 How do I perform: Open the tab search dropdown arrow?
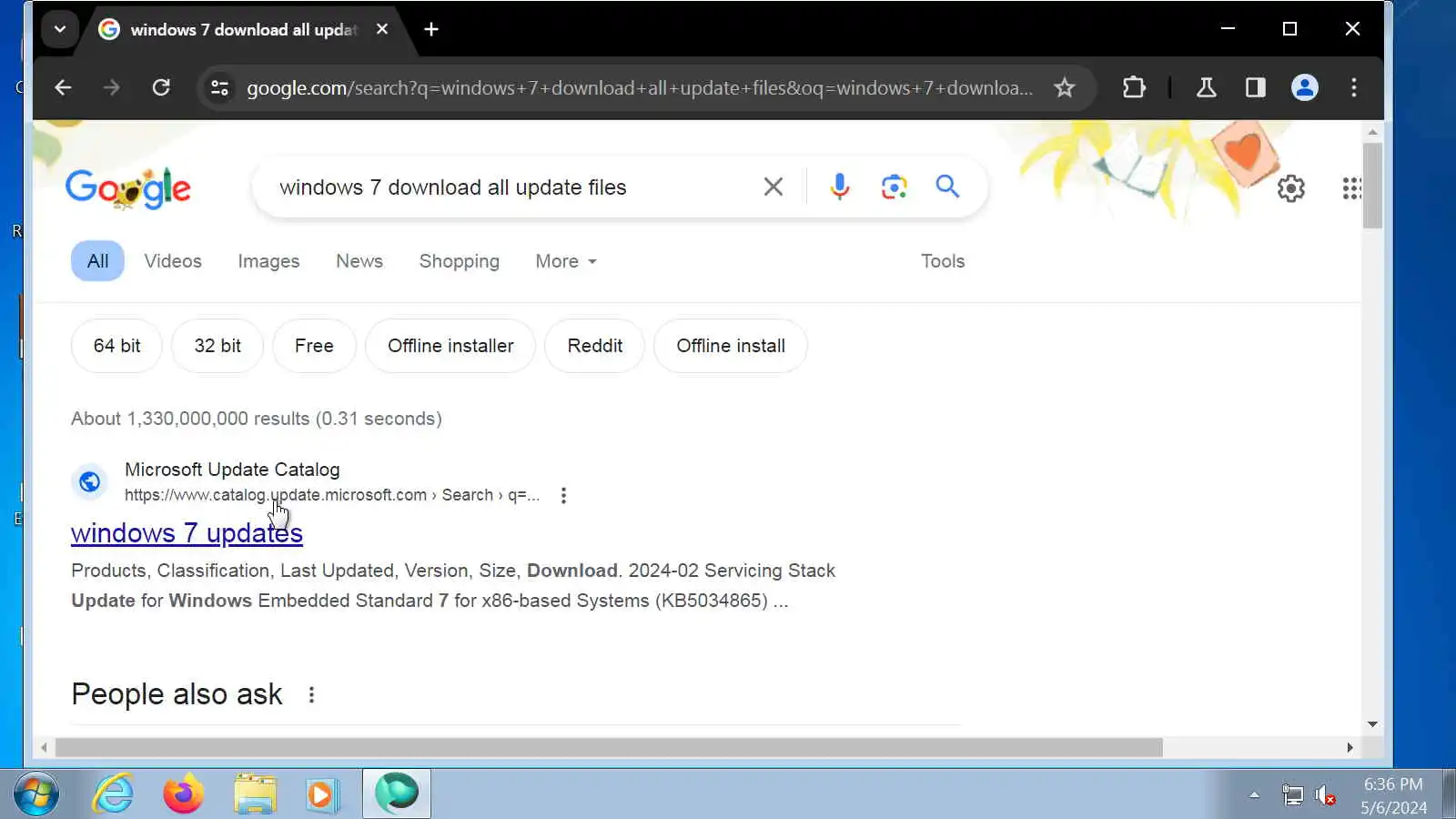tap(60, 29)
